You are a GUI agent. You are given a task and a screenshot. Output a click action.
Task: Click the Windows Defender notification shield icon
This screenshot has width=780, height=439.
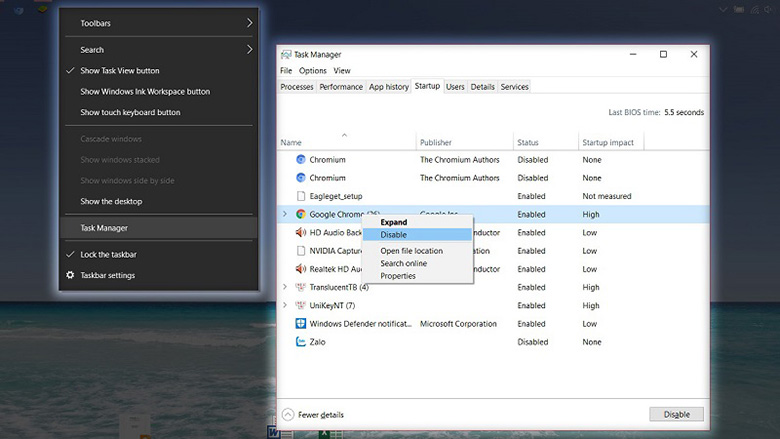(300, 324)
